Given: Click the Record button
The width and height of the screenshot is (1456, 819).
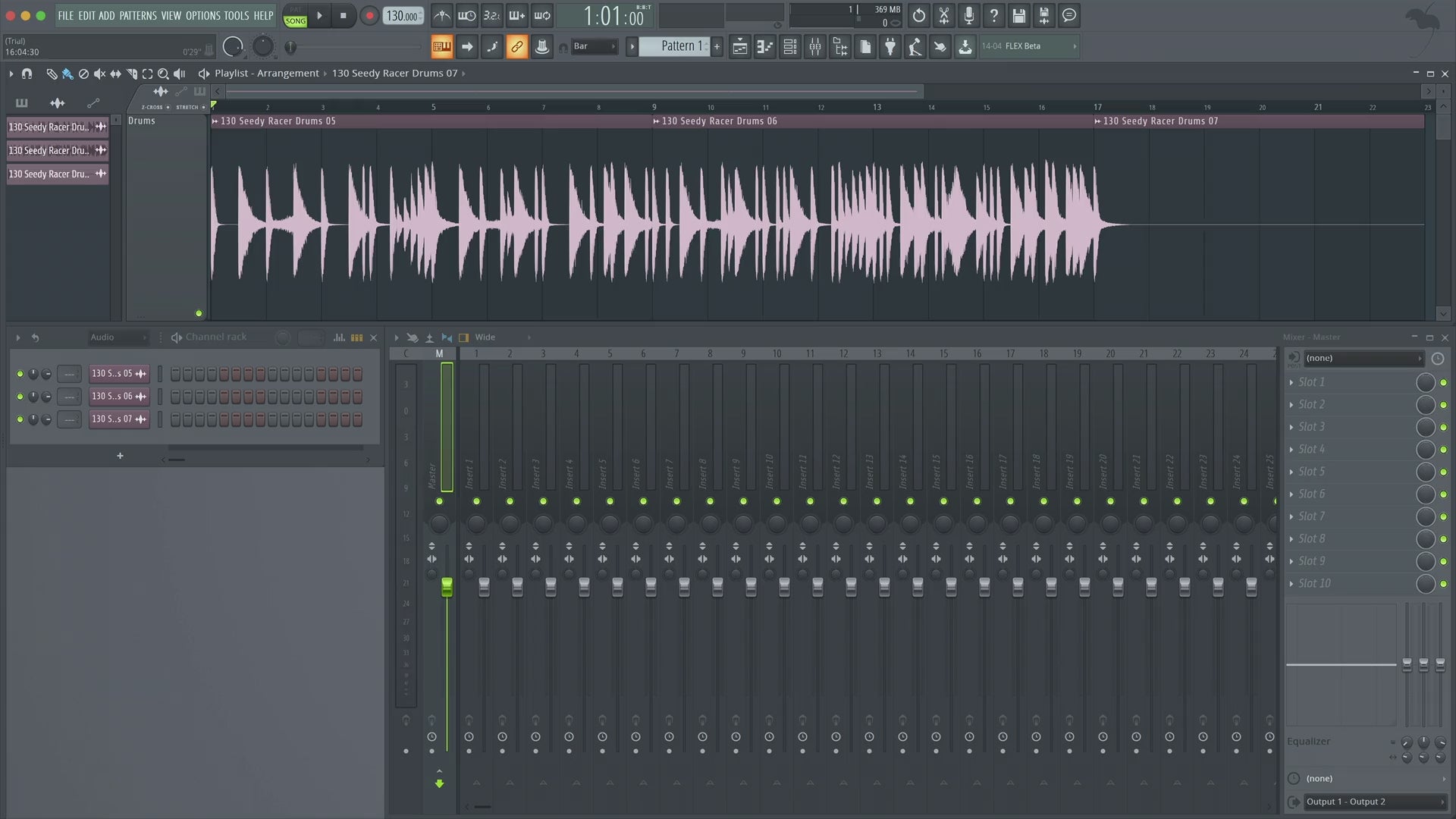Looking at the screenshot, I should point(369,15).
